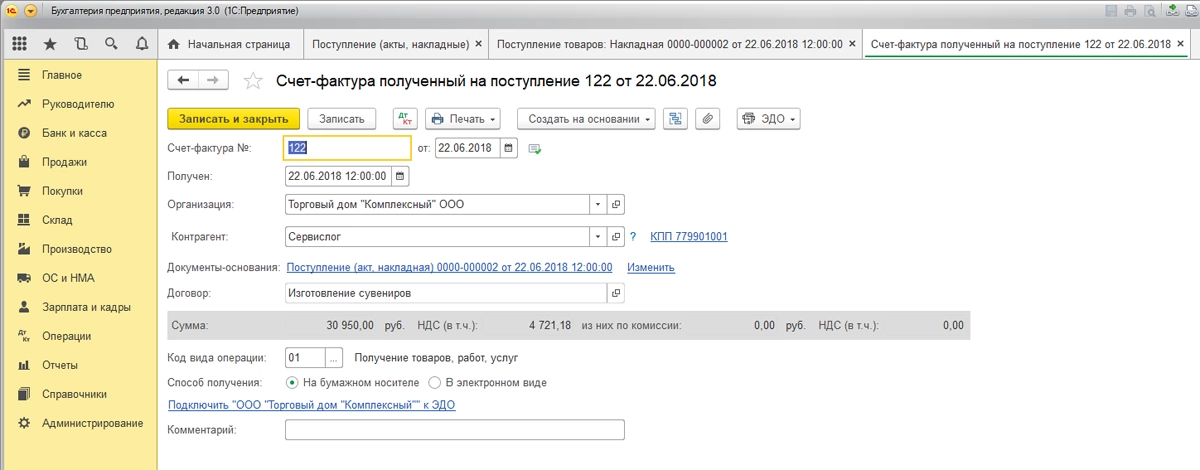Click into the Комментарий text field
Image resolution: width=1200 pixels, height=470 pixels.
click(x=454, y=429)
